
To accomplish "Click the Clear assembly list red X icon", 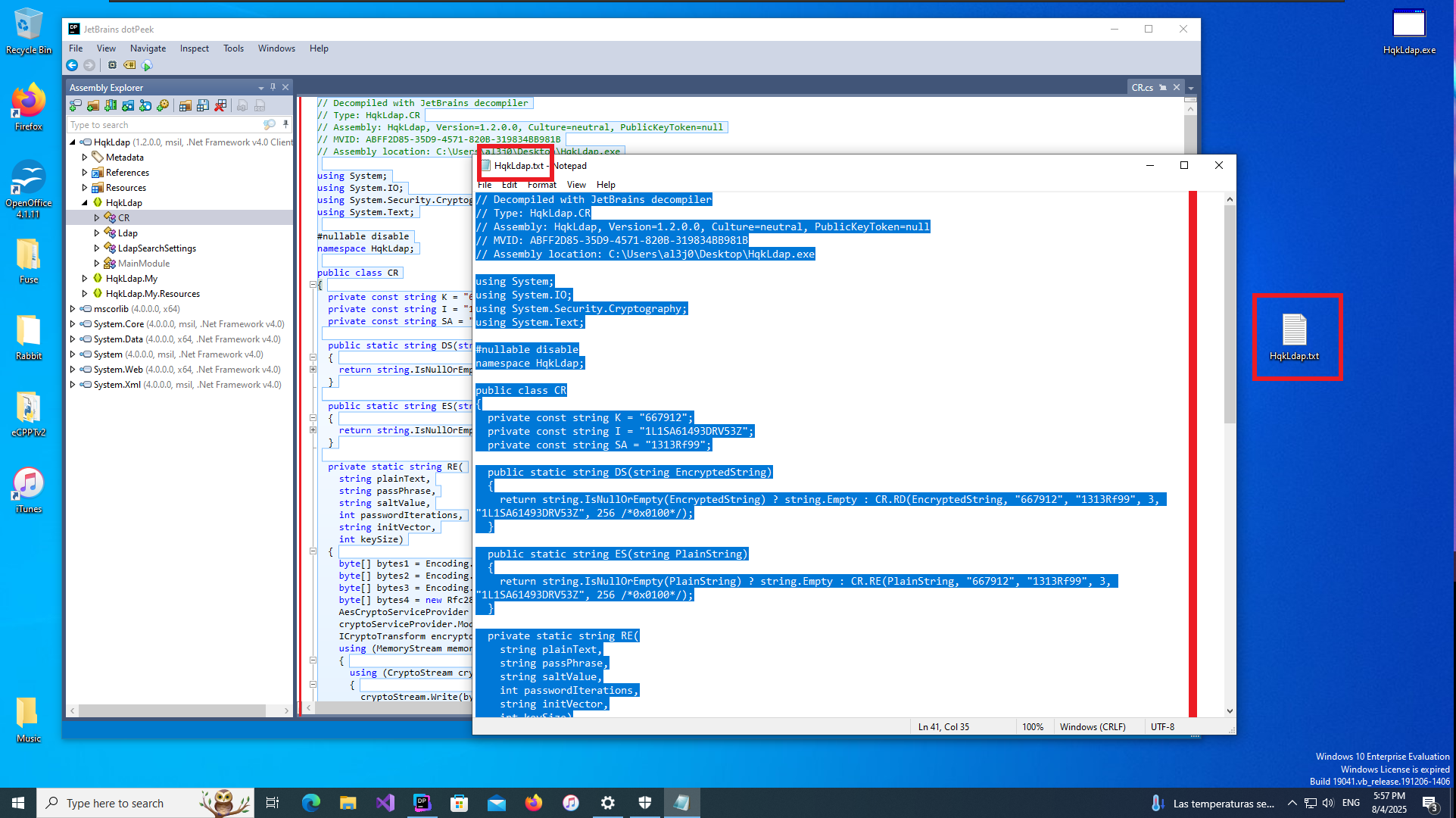I will (x=220, y=106).
